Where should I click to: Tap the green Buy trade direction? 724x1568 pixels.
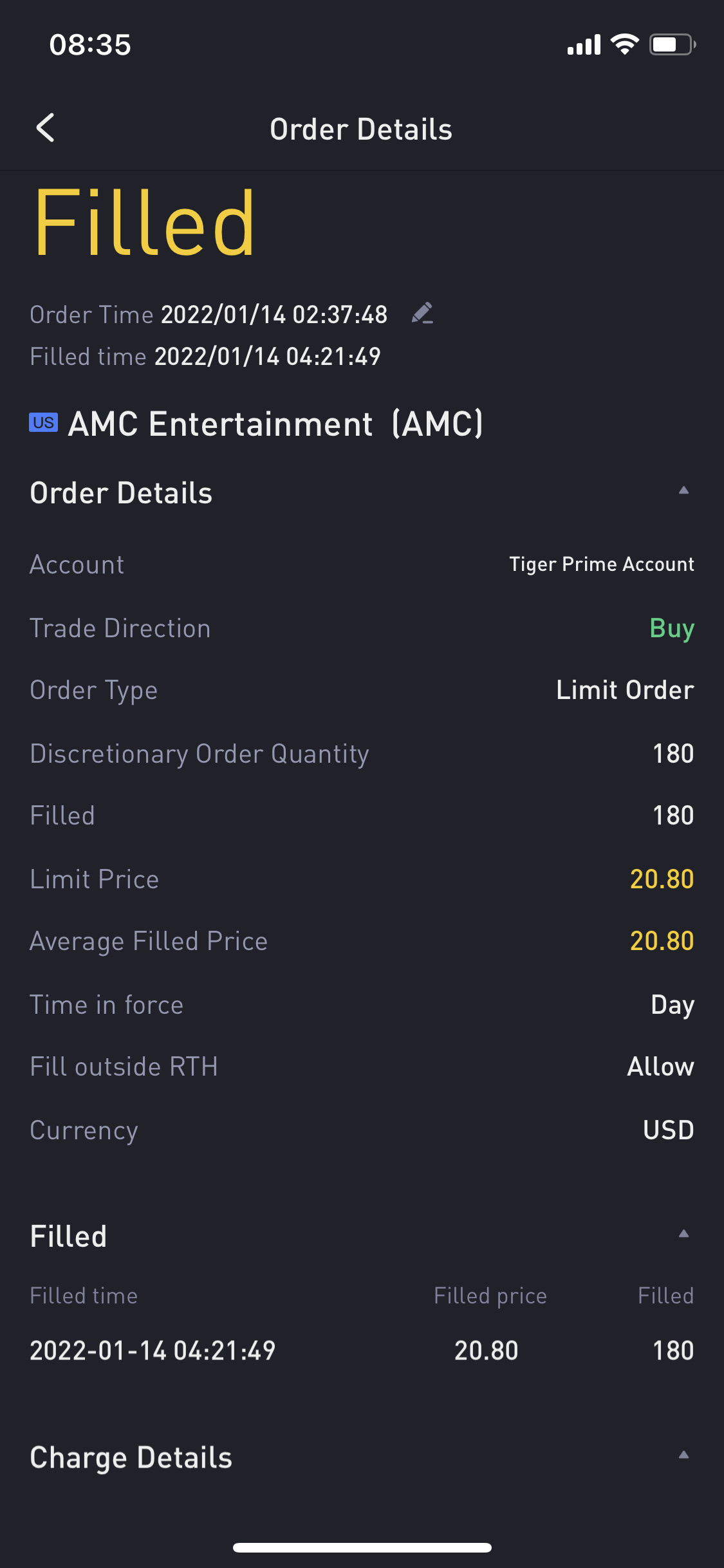[671, 628]
